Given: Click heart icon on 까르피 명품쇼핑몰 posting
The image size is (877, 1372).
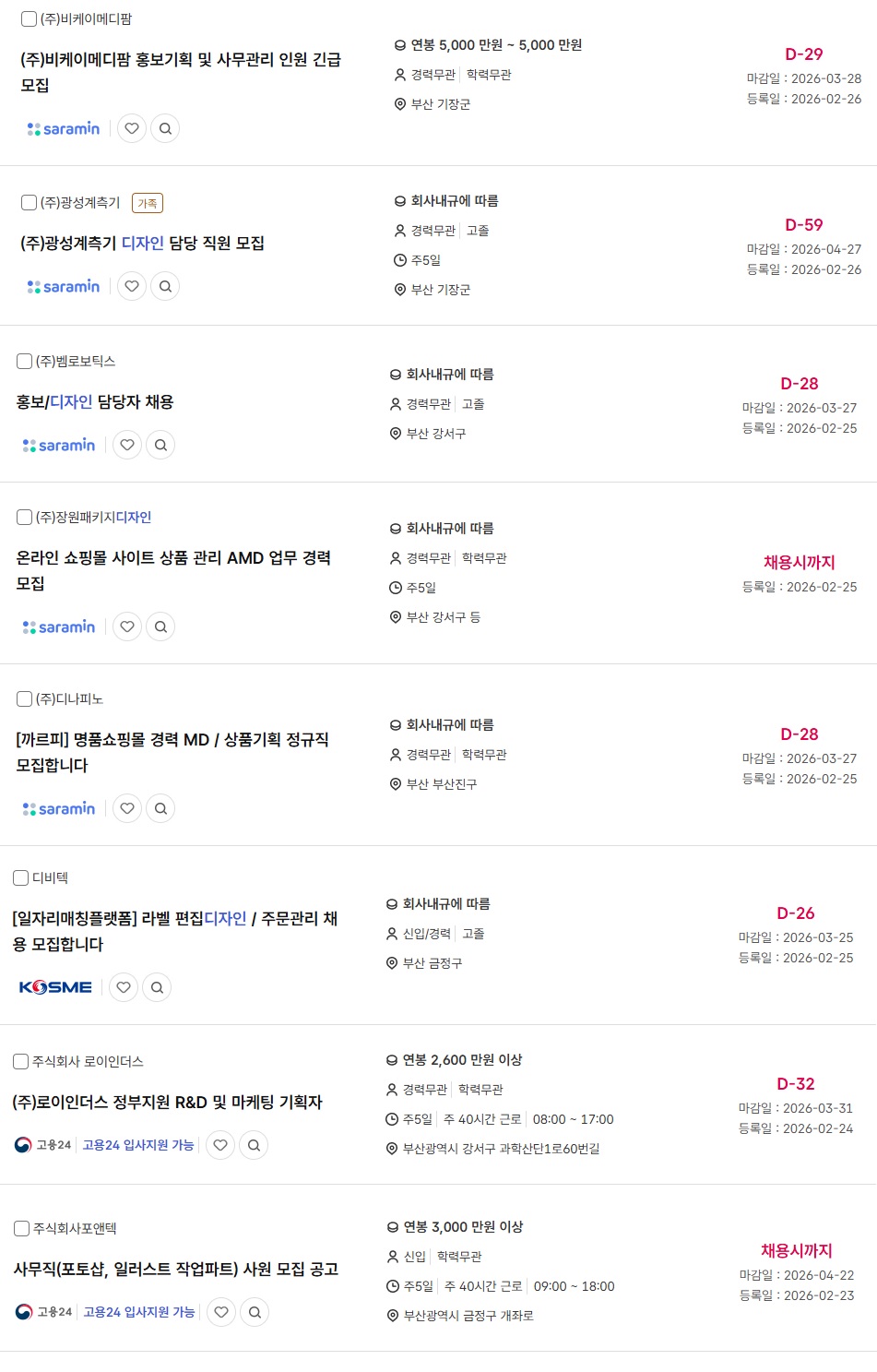Looking at the screenshot, I should (x=127, y=809).
